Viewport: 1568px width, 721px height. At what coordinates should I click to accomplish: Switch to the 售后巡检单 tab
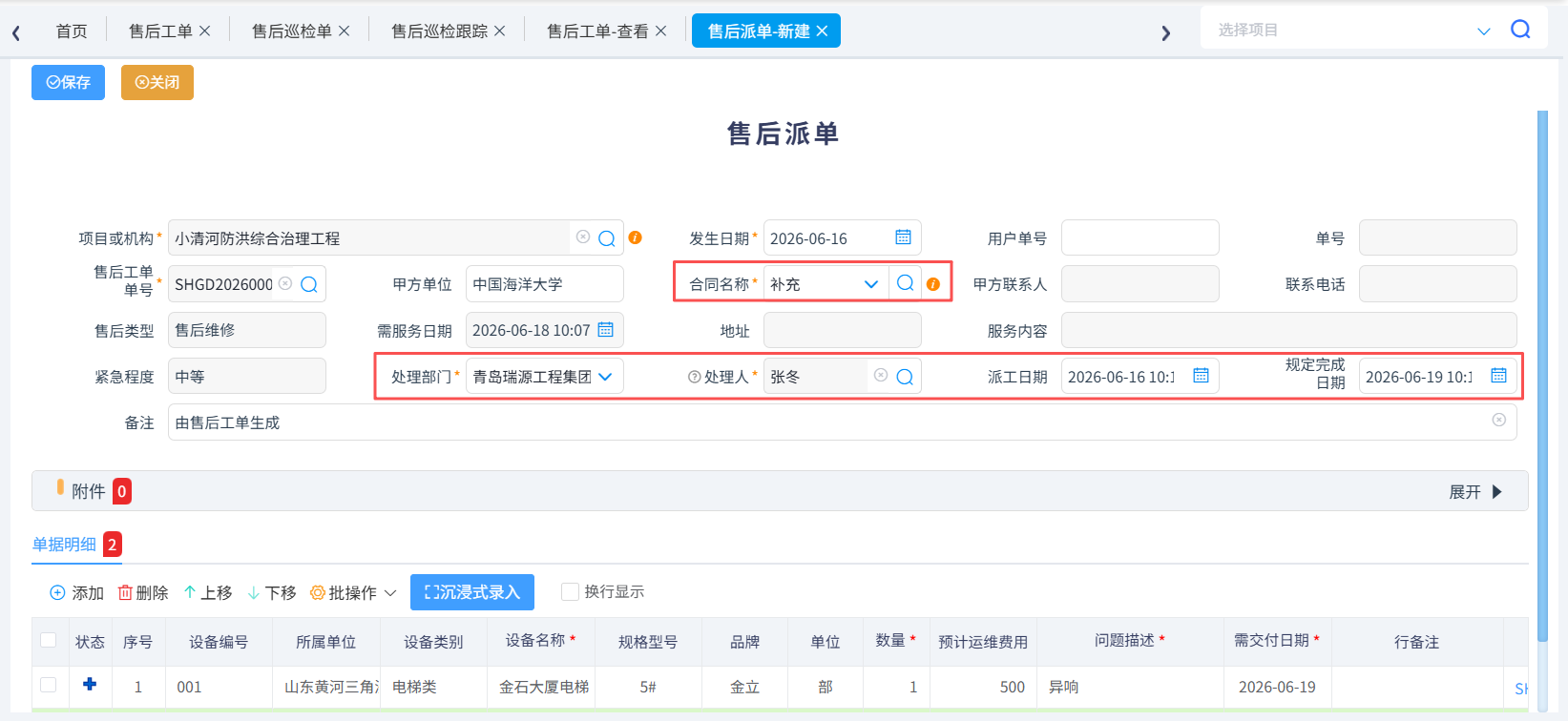[292, 31]
